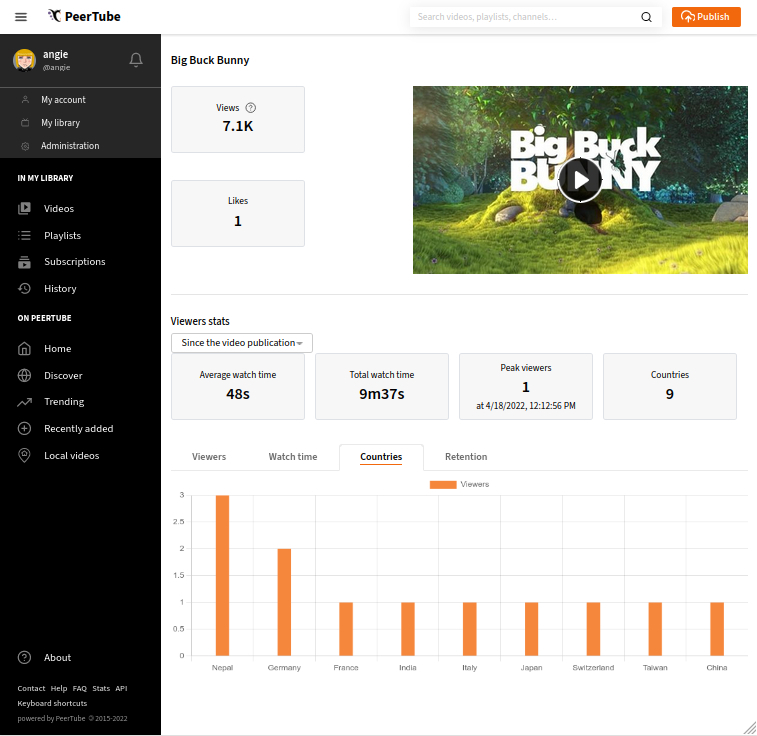The height and width of the screenshot is (736, 757).
Task: Play the Big Buck Bunny video
Action: [x=580, y=180]
